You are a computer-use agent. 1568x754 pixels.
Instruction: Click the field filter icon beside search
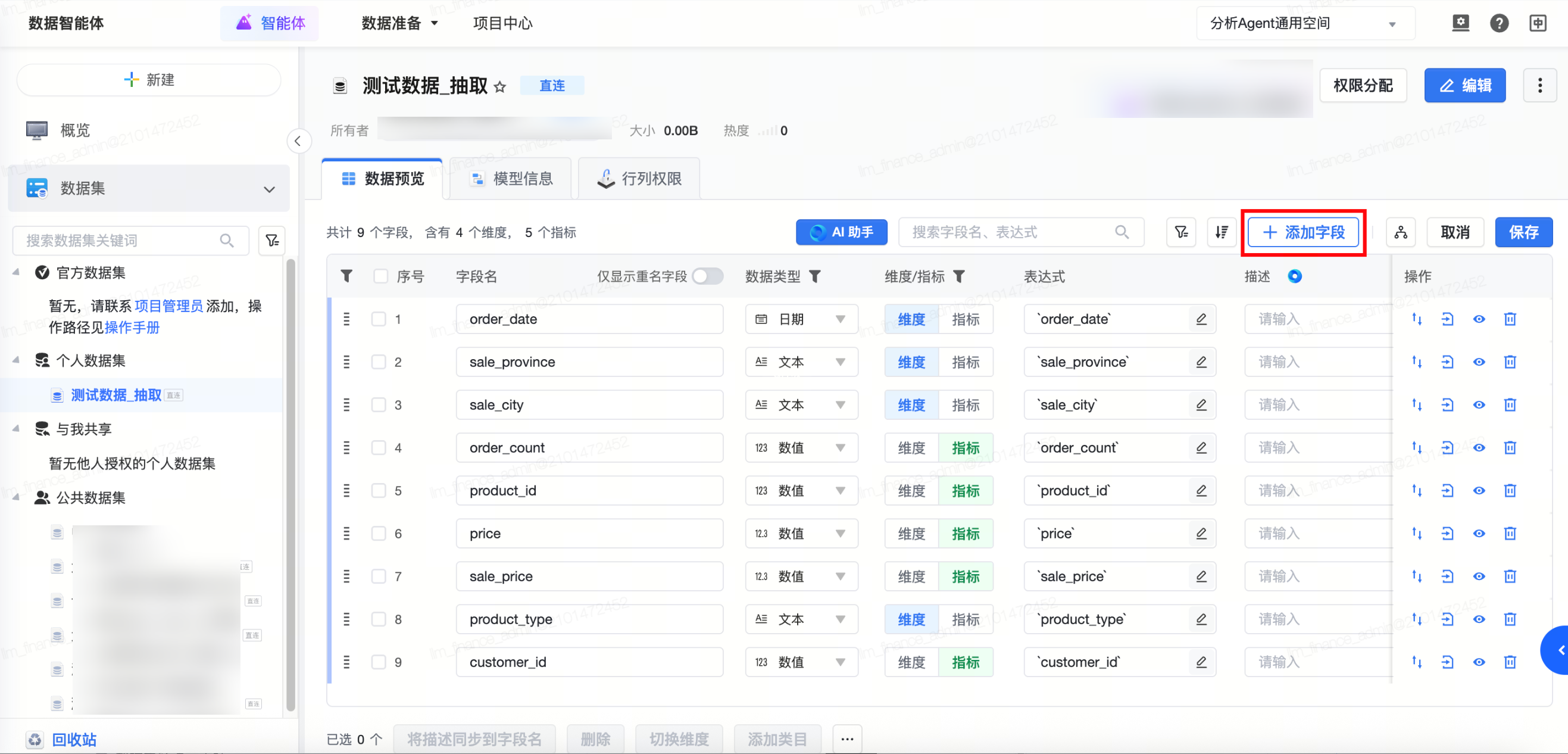click(x=1181, y=232)
